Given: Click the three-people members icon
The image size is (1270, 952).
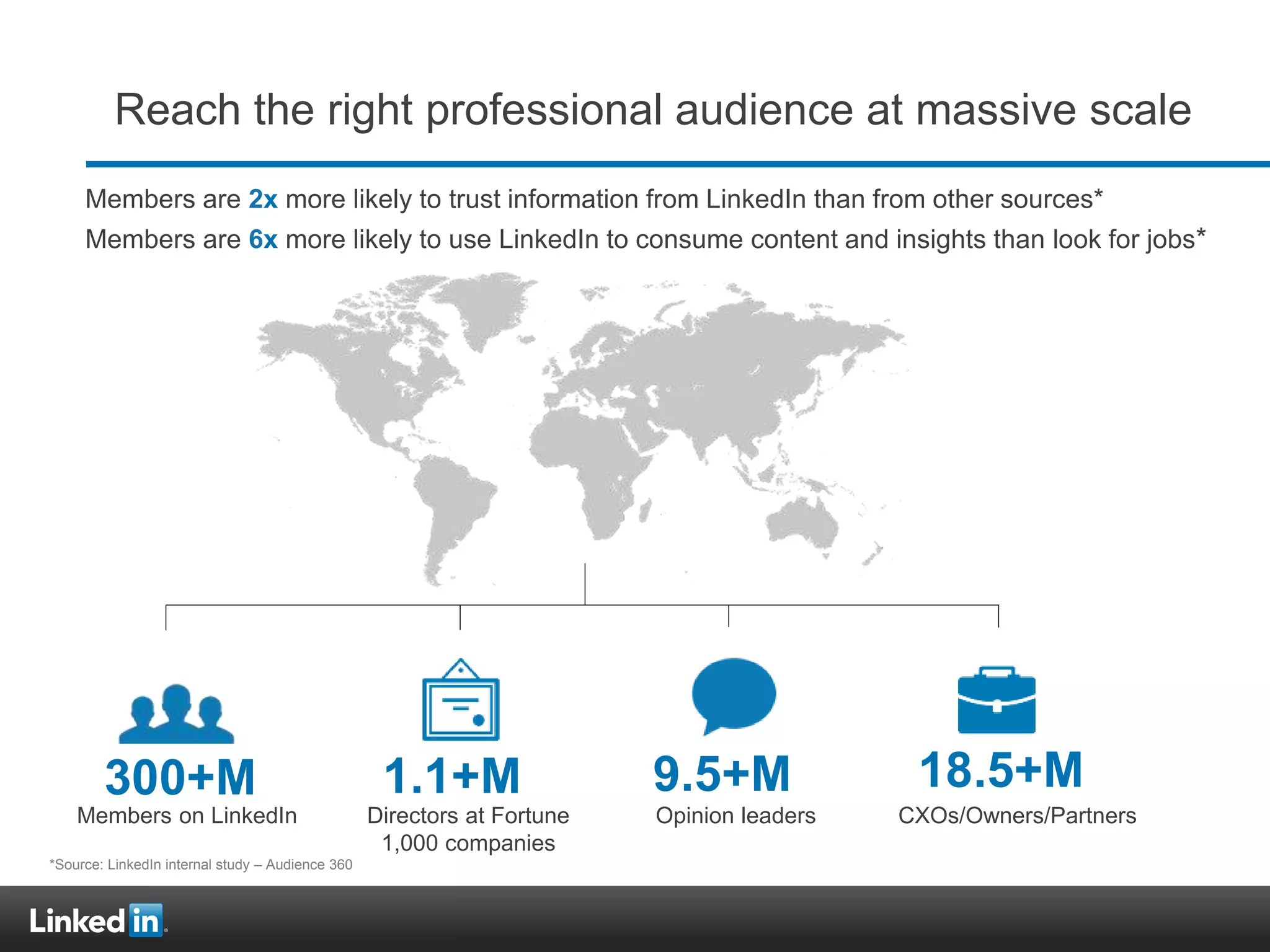Looking at the screenshot, I should point(177,714).
